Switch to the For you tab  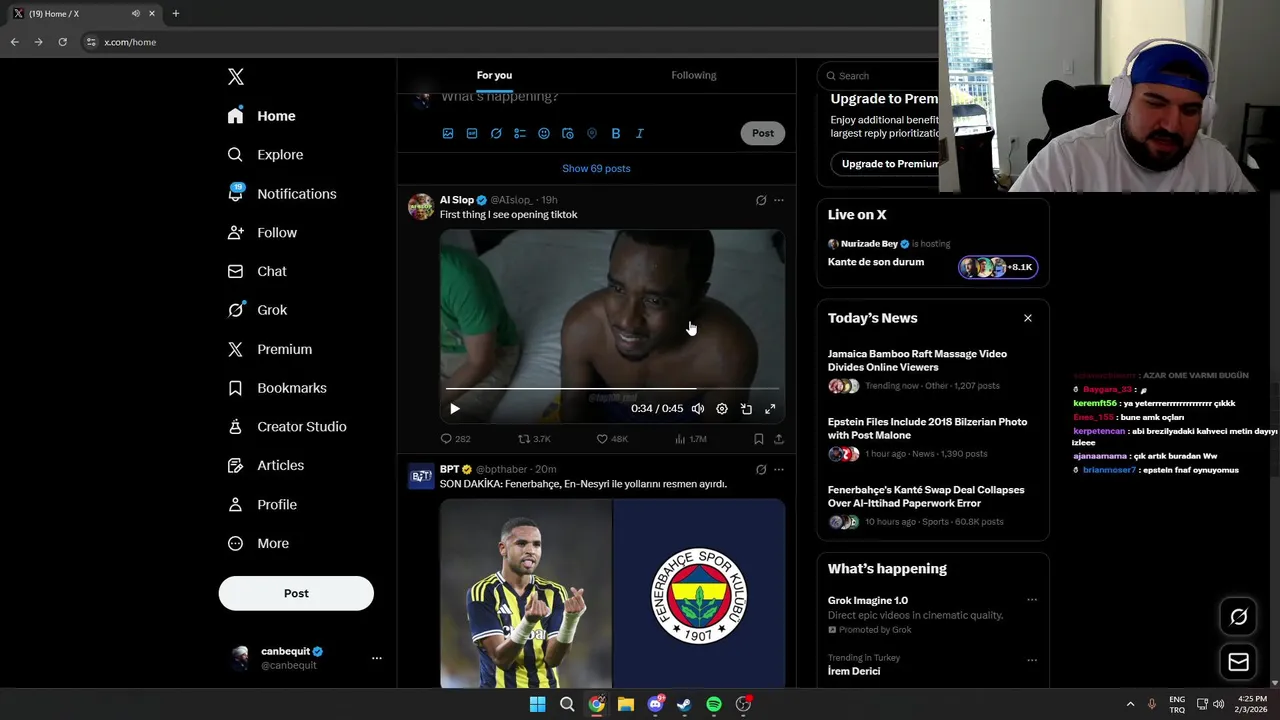[494, 75]
